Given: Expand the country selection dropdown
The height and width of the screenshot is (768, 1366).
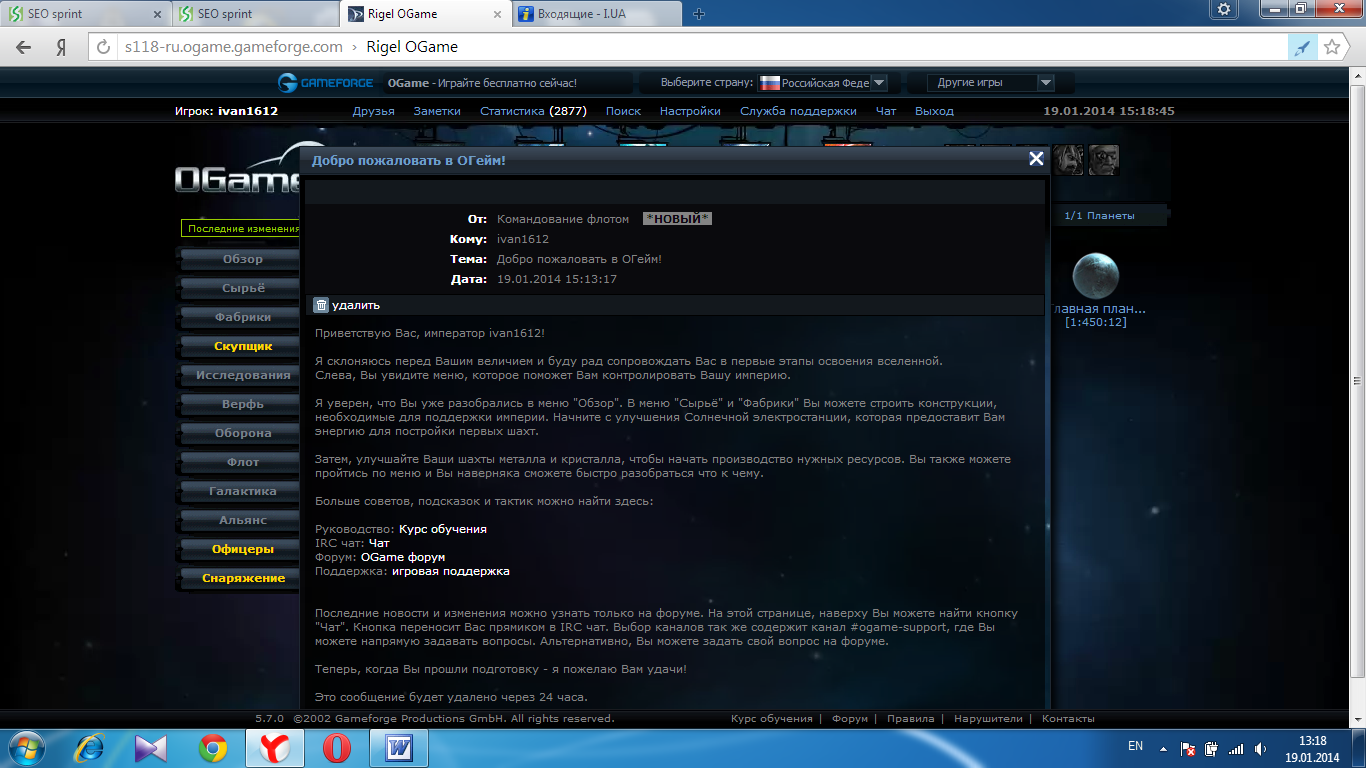Looking at the screenshot, I should (x=878, y=83).
